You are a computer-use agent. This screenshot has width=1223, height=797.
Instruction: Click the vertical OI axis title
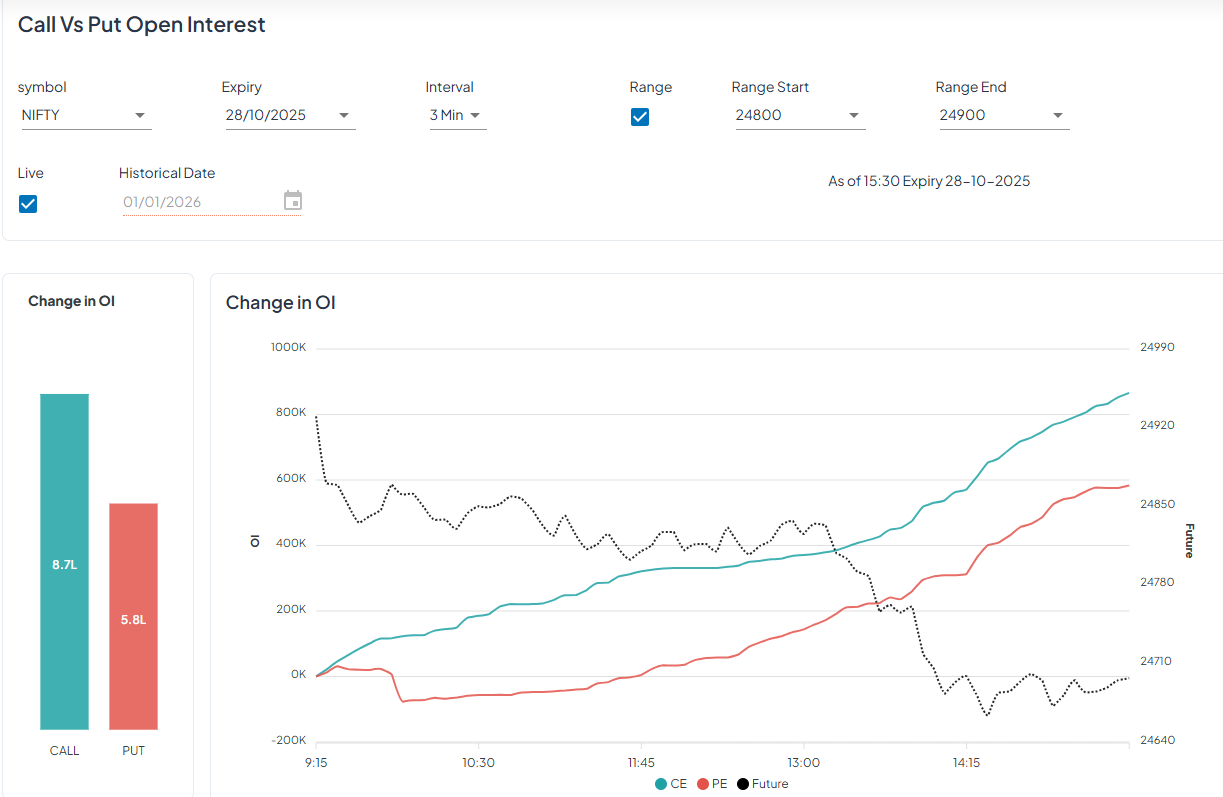click(x=255, y=541)
